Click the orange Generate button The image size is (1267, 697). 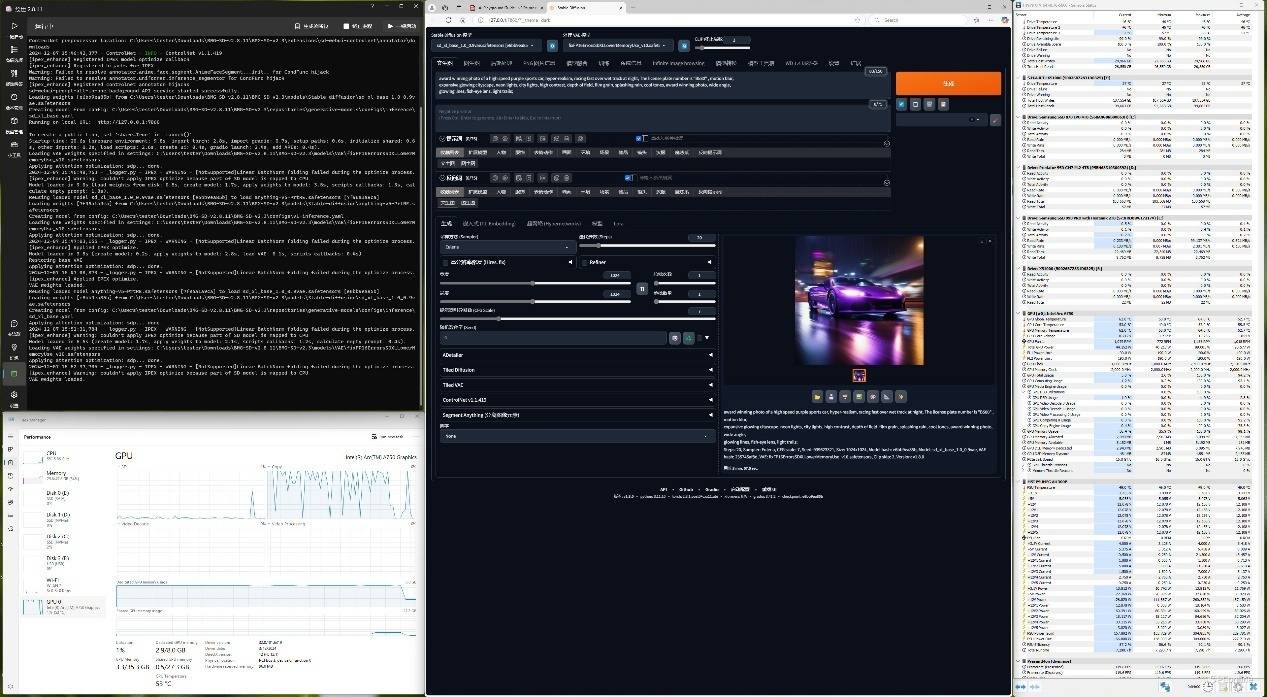coord(947,83)
